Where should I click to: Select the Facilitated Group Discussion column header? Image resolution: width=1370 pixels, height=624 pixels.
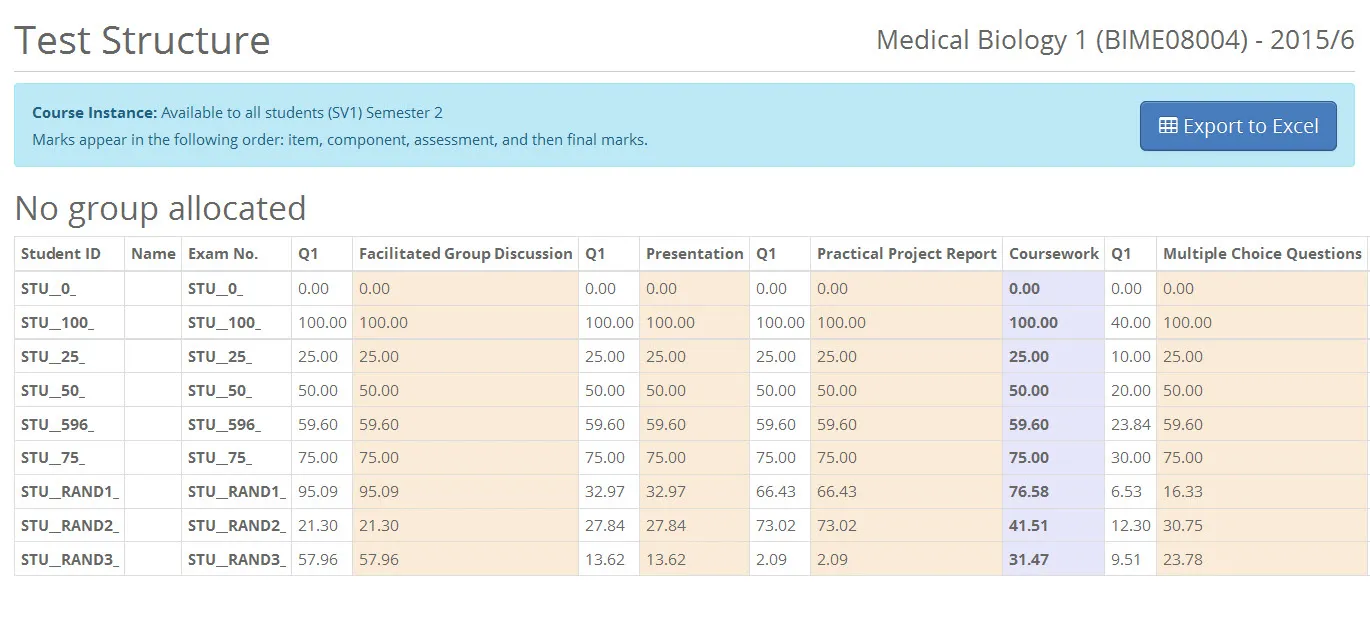pyautogui.click(x=465, y=253)
